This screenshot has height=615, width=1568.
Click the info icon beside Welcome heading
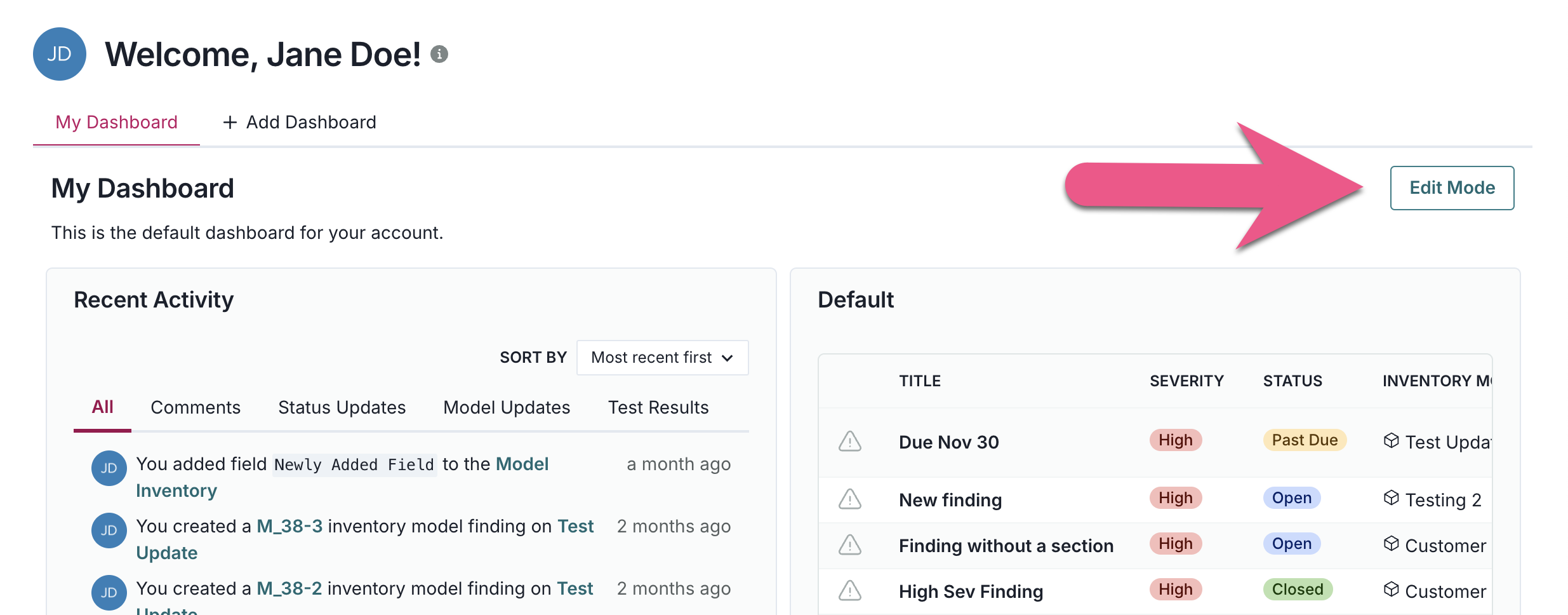pos(439,55)
